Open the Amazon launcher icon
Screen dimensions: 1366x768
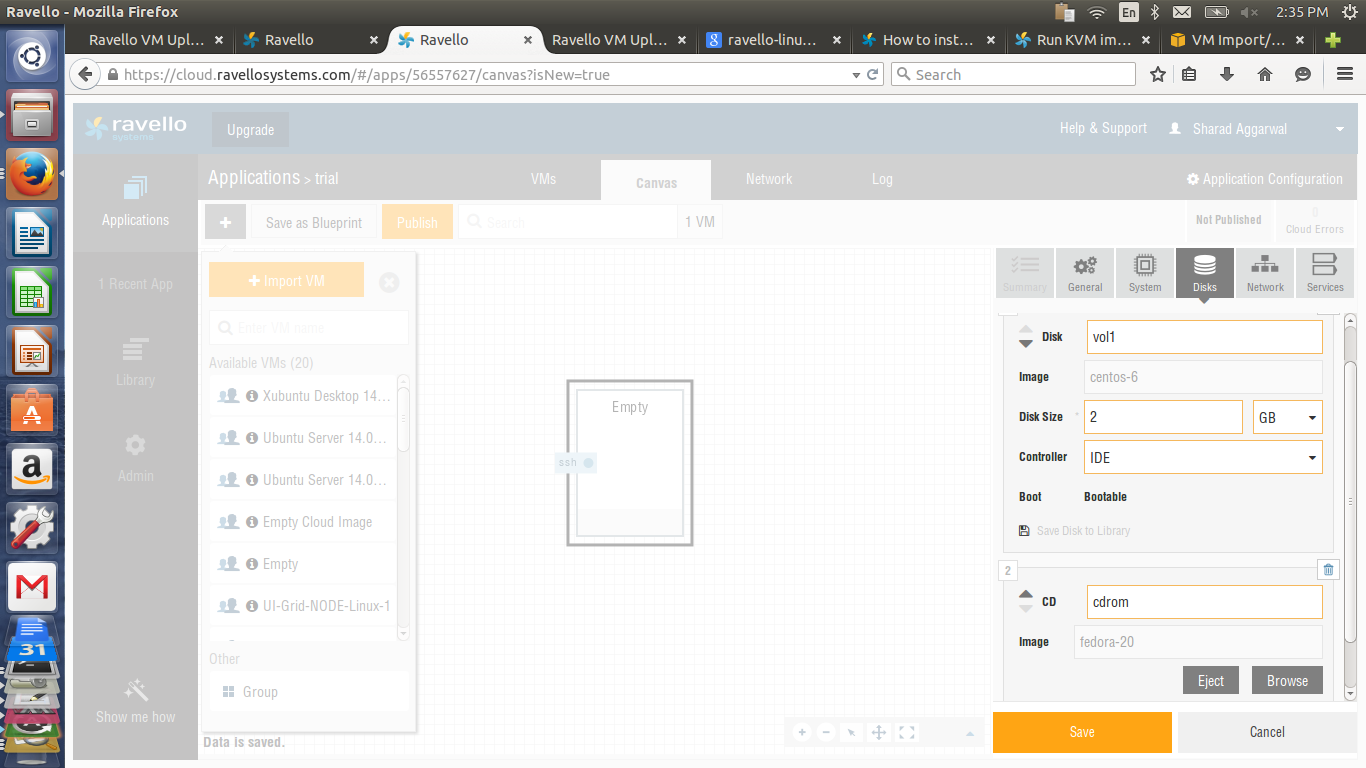click(33, 470)
